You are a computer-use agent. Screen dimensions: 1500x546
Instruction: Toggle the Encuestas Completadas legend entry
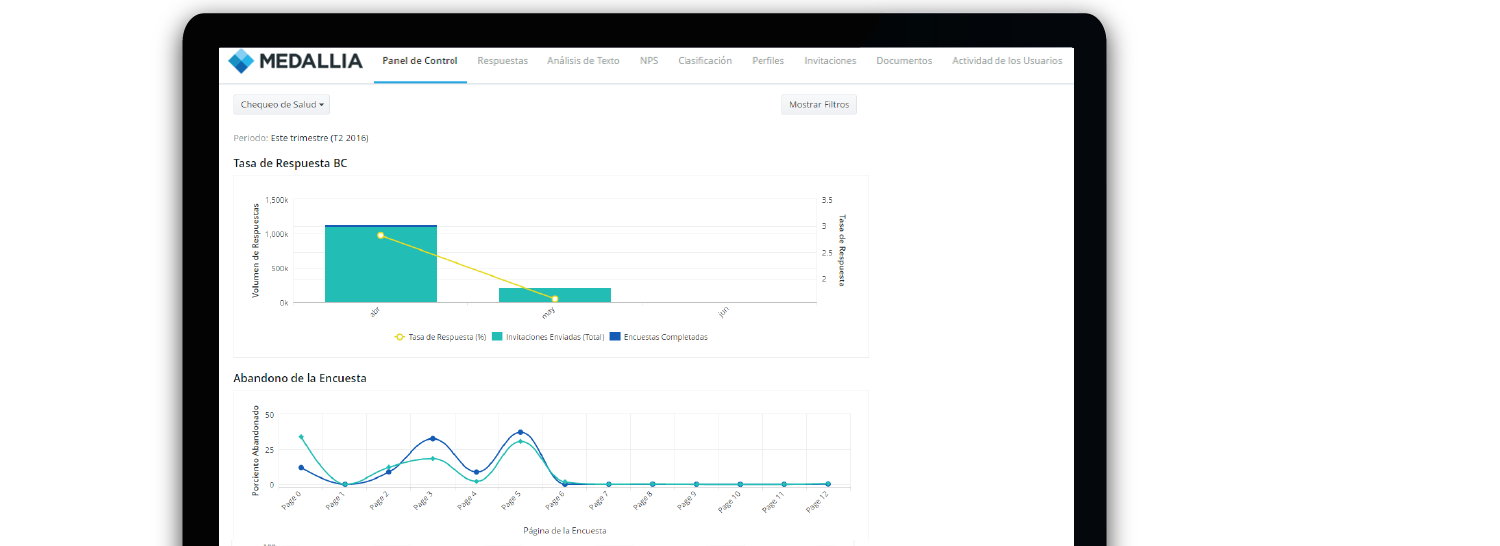pyautogui.click(x=658, y=337)
